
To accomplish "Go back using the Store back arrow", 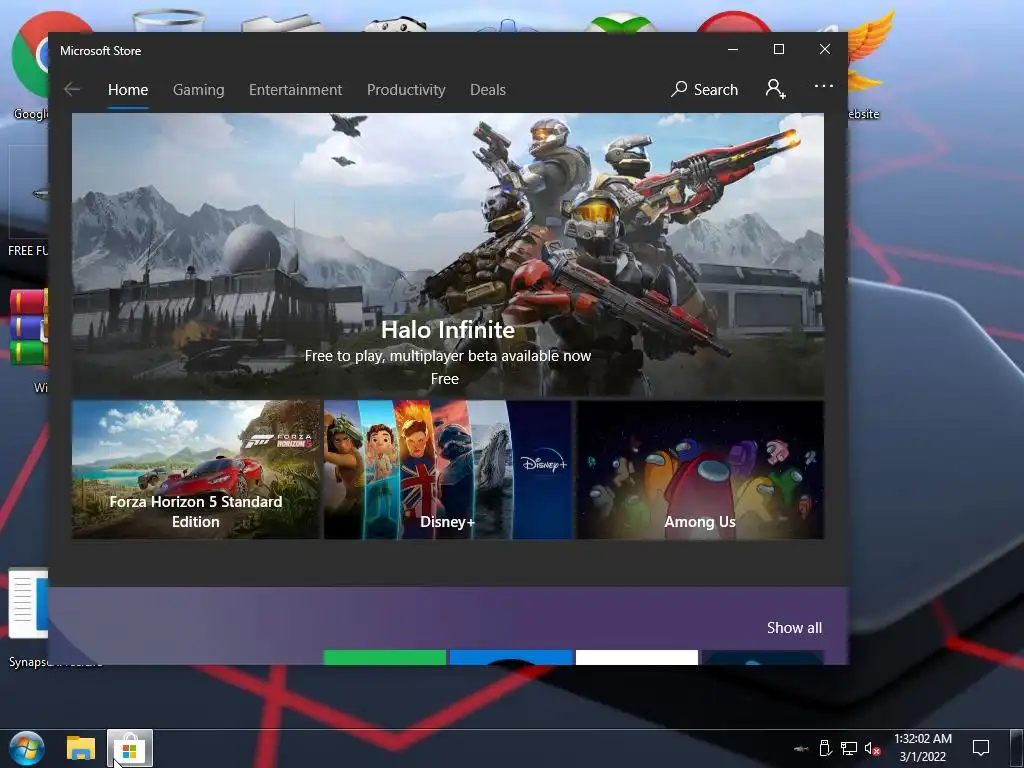I will click(x=72, y=89).
